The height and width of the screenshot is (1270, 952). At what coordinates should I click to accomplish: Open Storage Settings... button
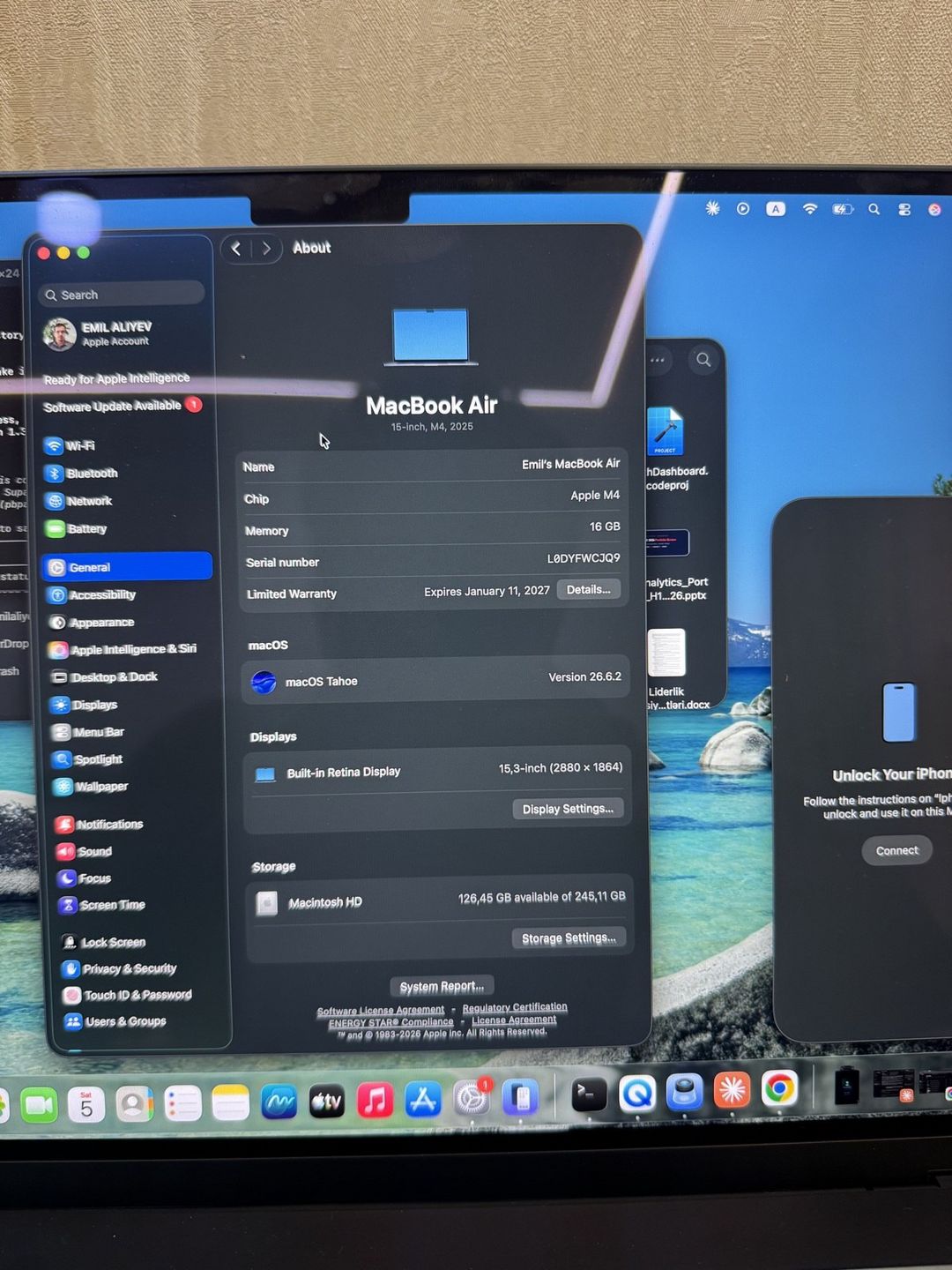tap(569, 938)
